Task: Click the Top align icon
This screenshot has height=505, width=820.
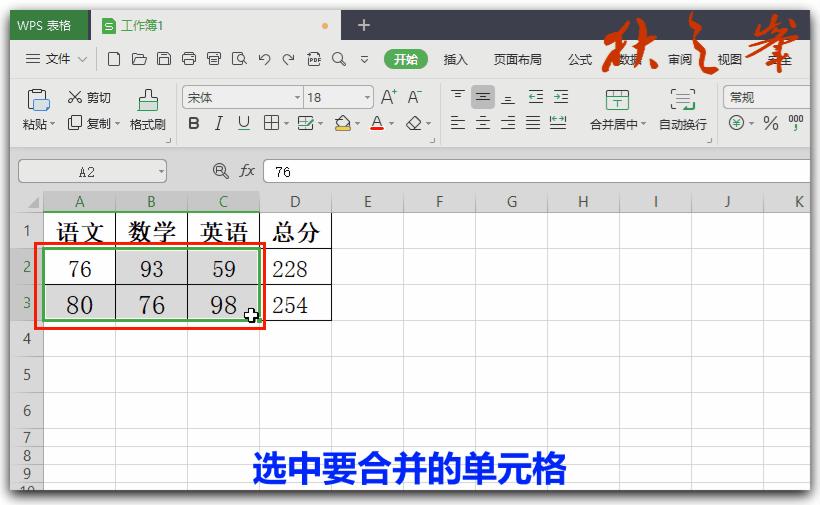Action: click(458, 96)
